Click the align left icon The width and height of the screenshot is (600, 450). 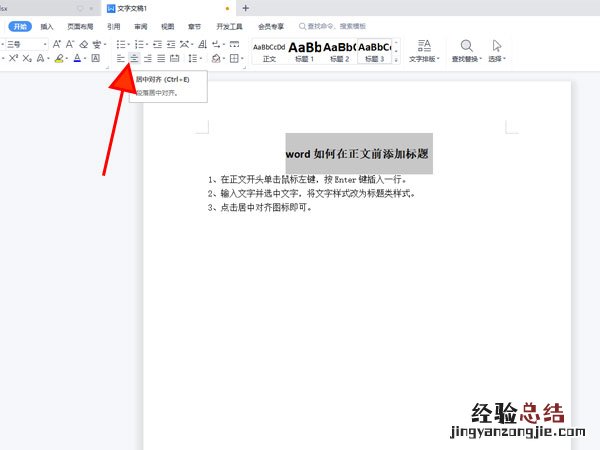[120, 59]
